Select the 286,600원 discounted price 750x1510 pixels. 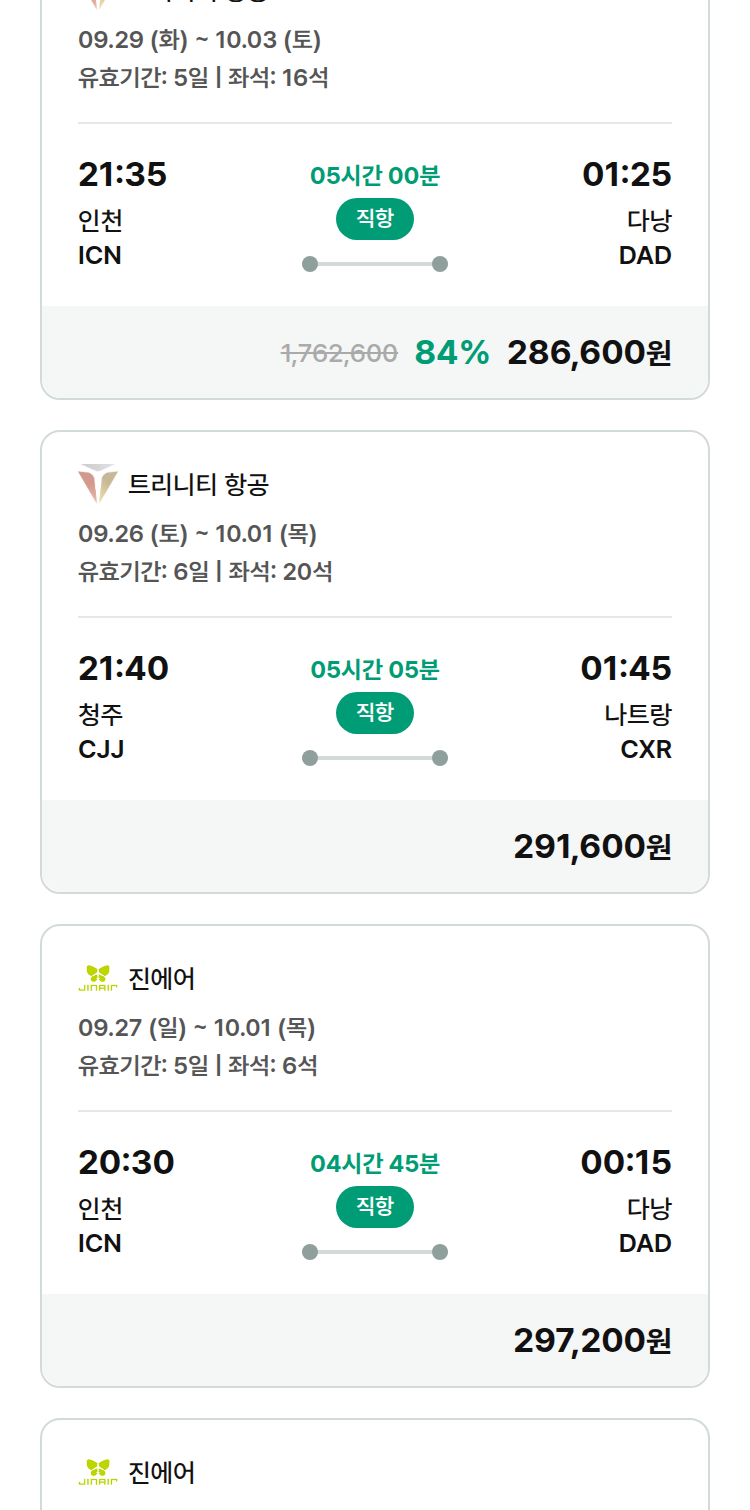[x=590, y=353]
